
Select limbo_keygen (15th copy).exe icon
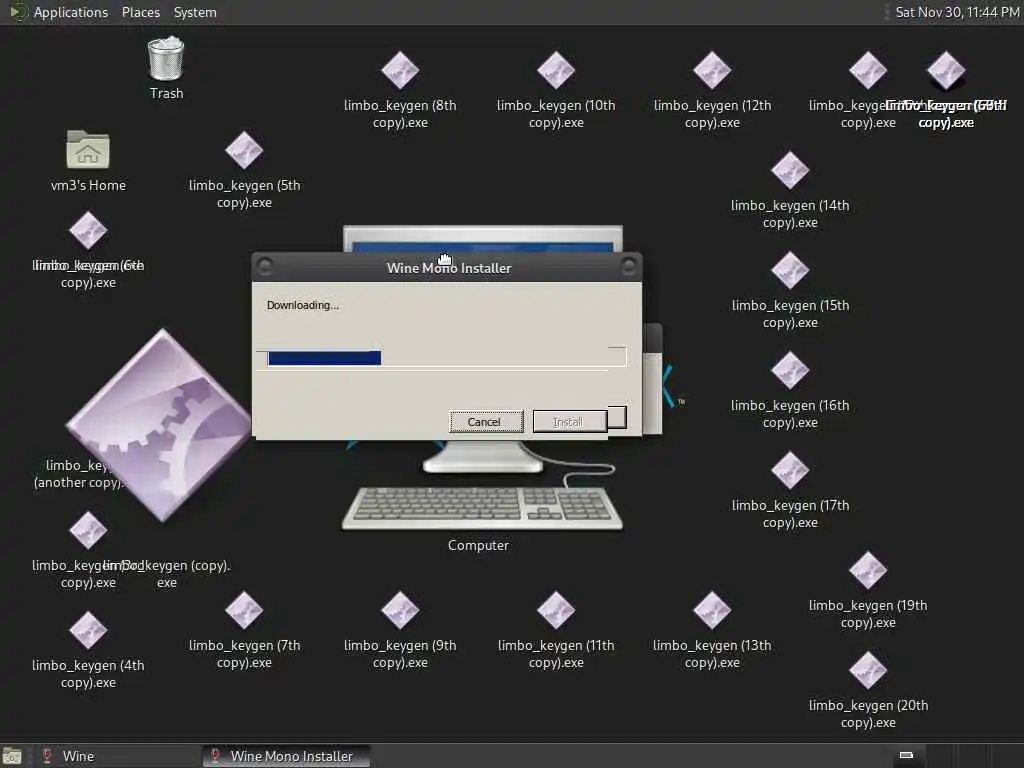pos(790,270)
